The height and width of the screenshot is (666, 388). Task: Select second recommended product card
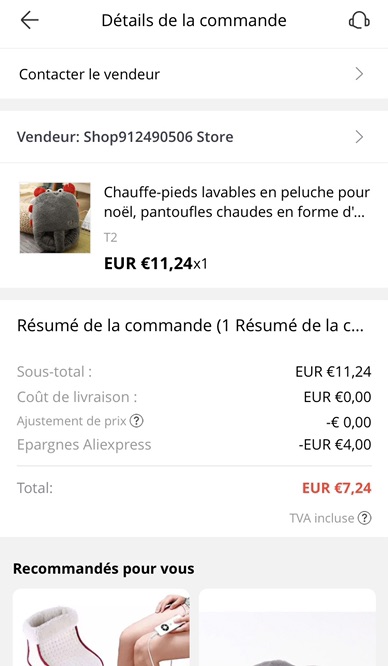287,627
